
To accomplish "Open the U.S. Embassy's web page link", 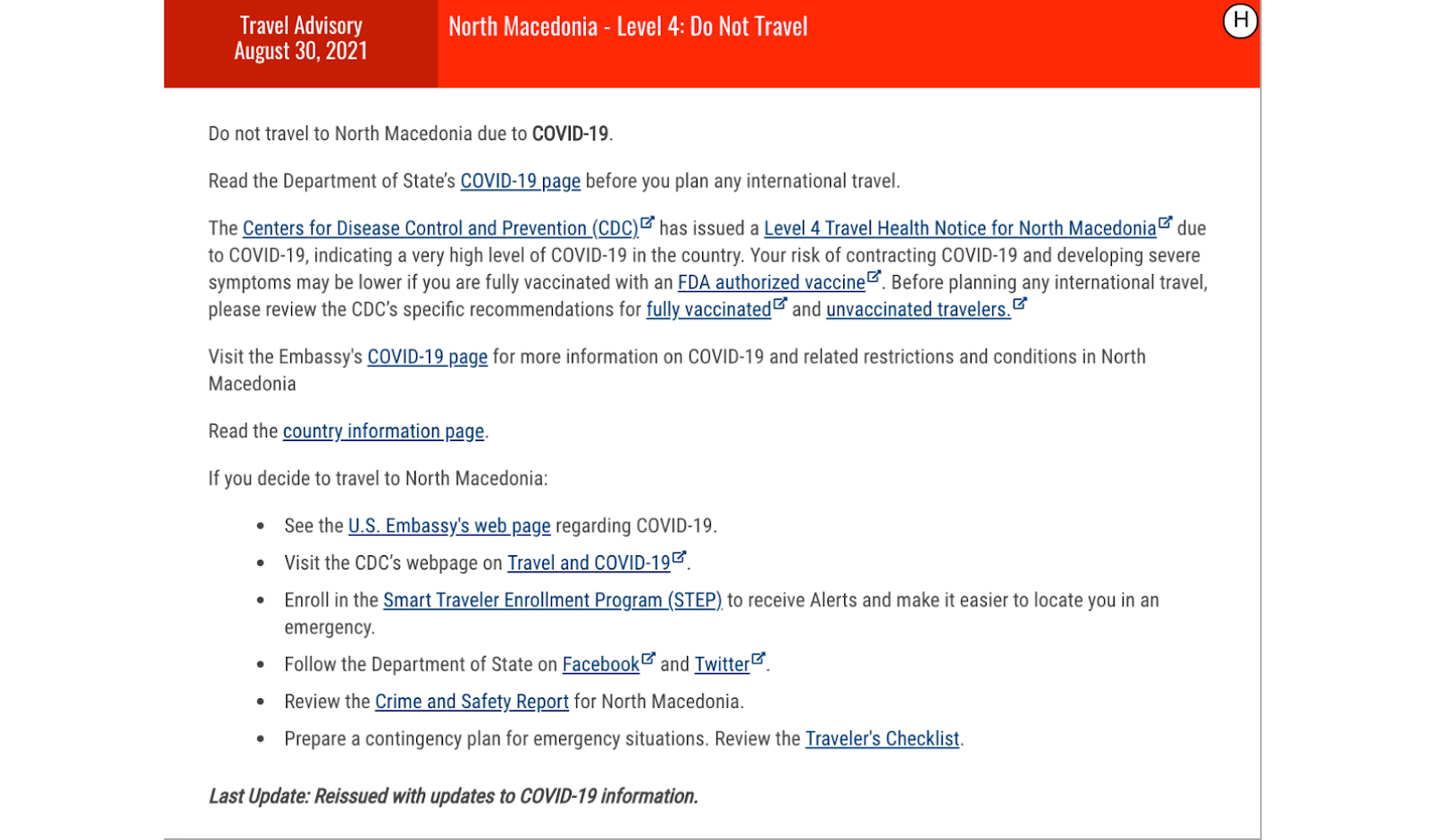I will (x=449, y=526).
